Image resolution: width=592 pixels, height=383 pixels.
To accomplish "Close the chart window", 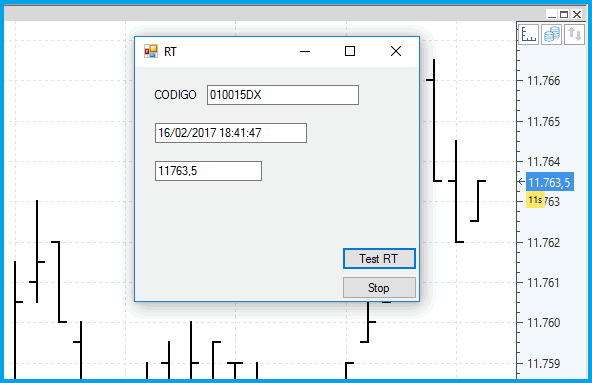I will tap(577, 14).
